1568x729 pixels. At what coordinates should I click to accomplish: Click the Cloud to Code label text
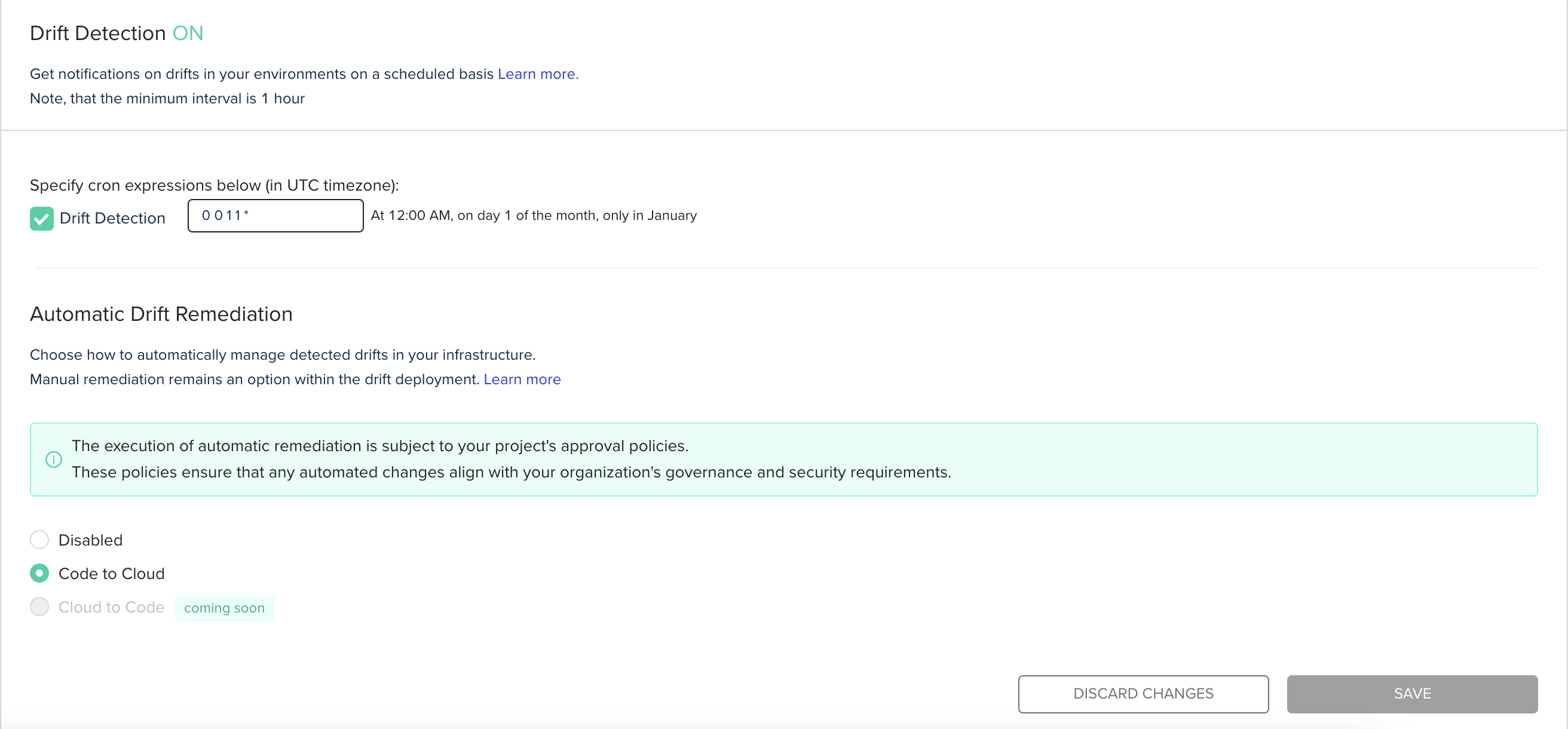coord(111,607)
